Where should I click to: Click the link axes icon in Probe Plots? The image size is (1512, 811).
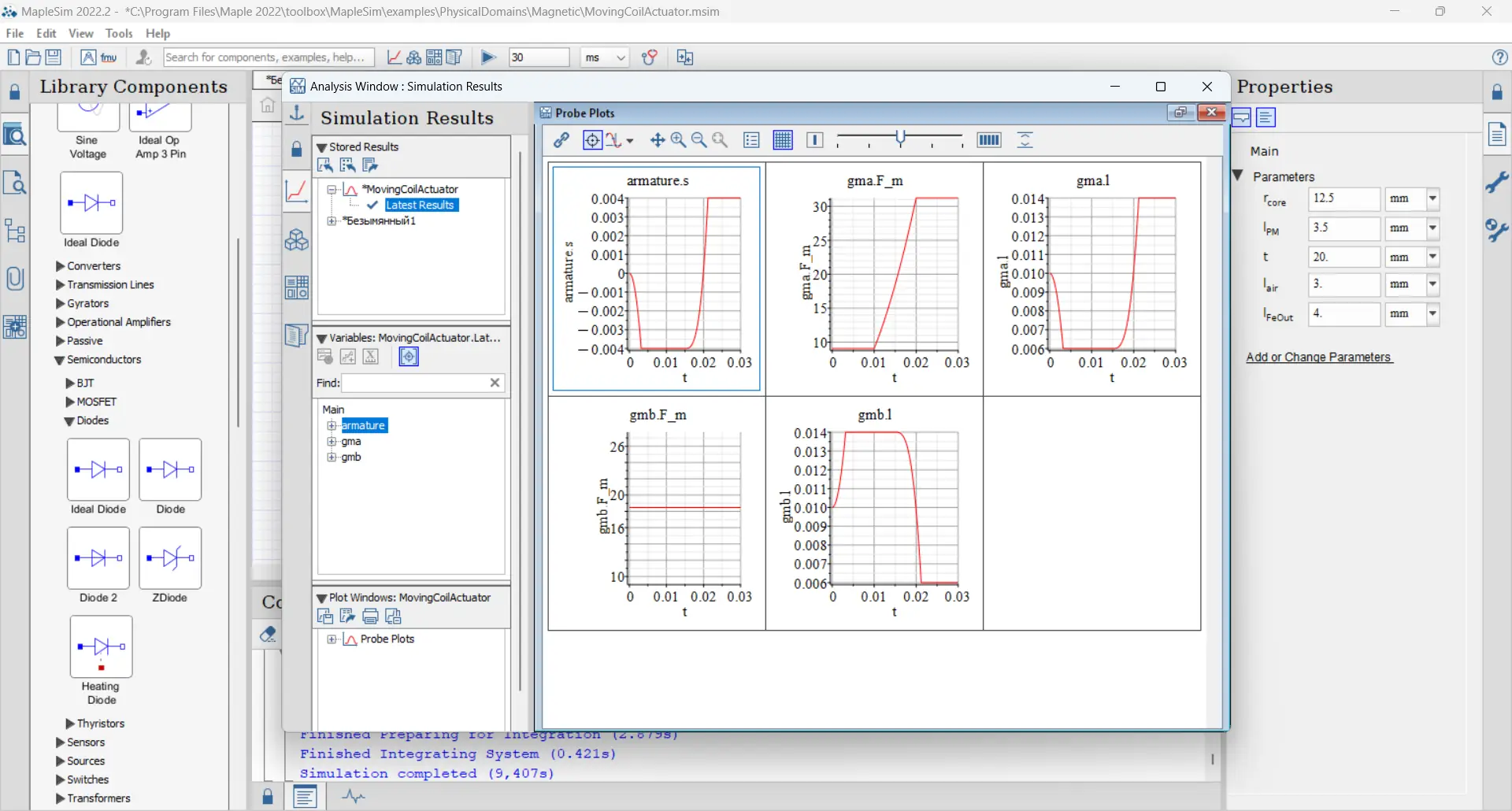pyautogui.click(x=561, y=140)
